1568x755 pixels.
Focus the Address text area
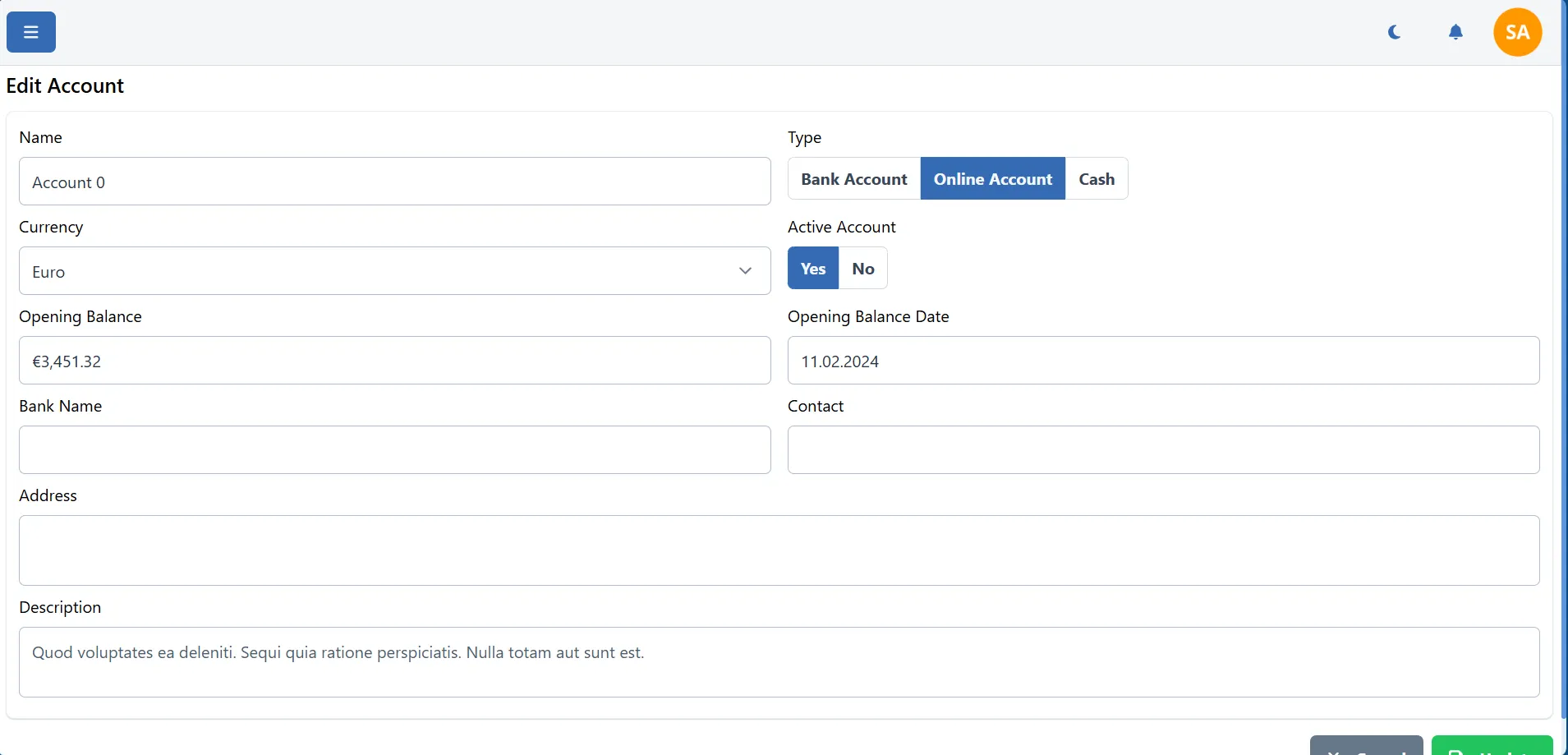click(779, 550)
